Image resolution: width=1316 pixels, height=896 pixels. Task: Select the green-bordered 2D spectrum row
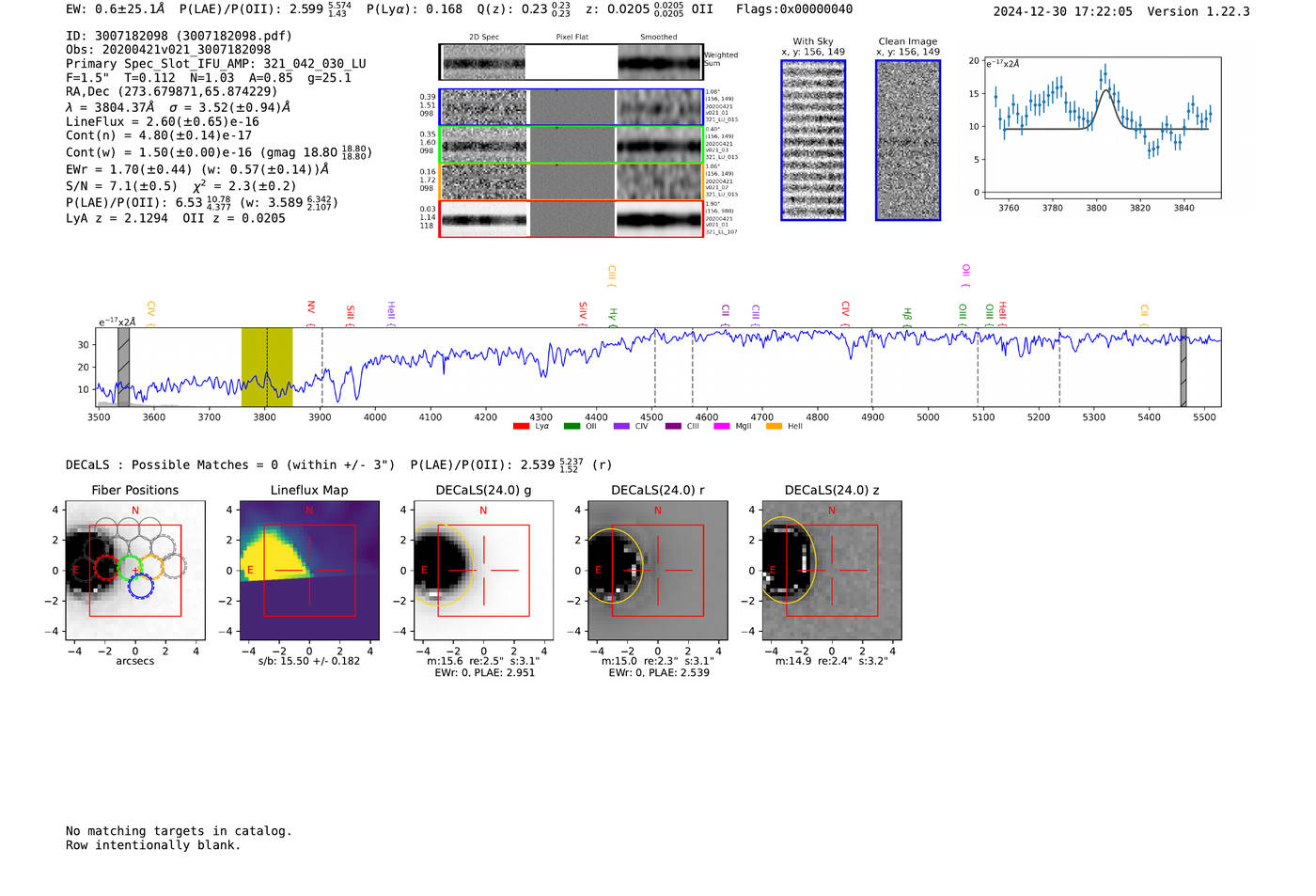click(x=572, y=145)
